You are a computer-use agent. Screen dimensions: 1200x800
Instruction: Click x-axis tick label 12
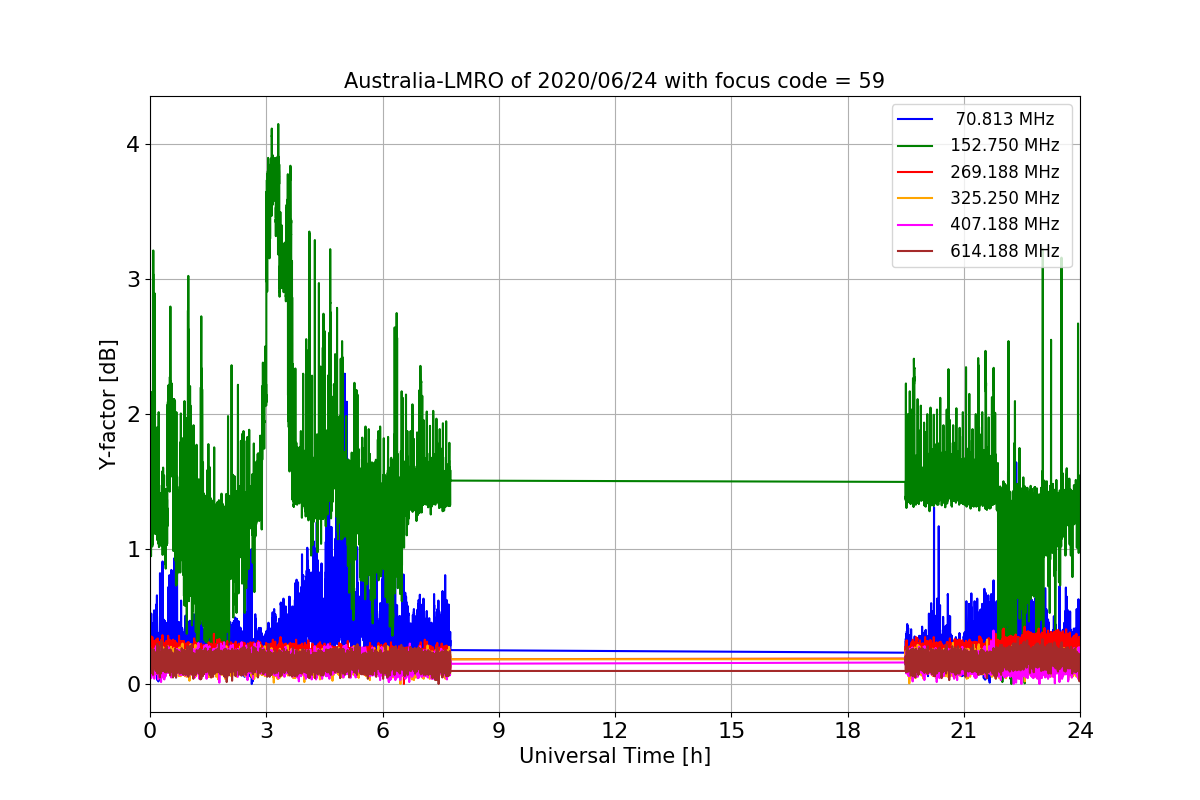pos(615,731)
